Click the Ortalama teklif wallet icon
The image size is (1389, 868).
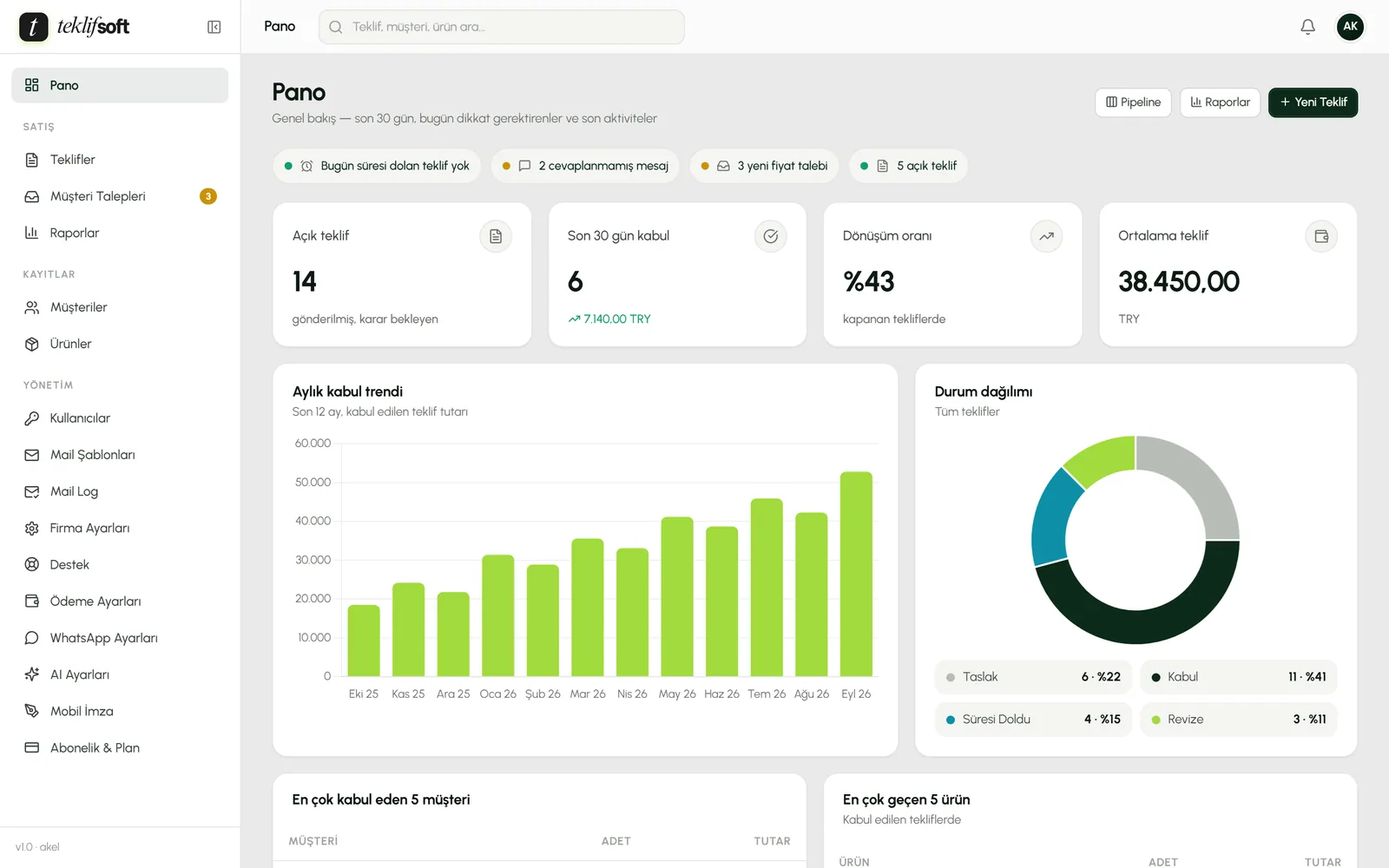click(x=1321, y=236)
